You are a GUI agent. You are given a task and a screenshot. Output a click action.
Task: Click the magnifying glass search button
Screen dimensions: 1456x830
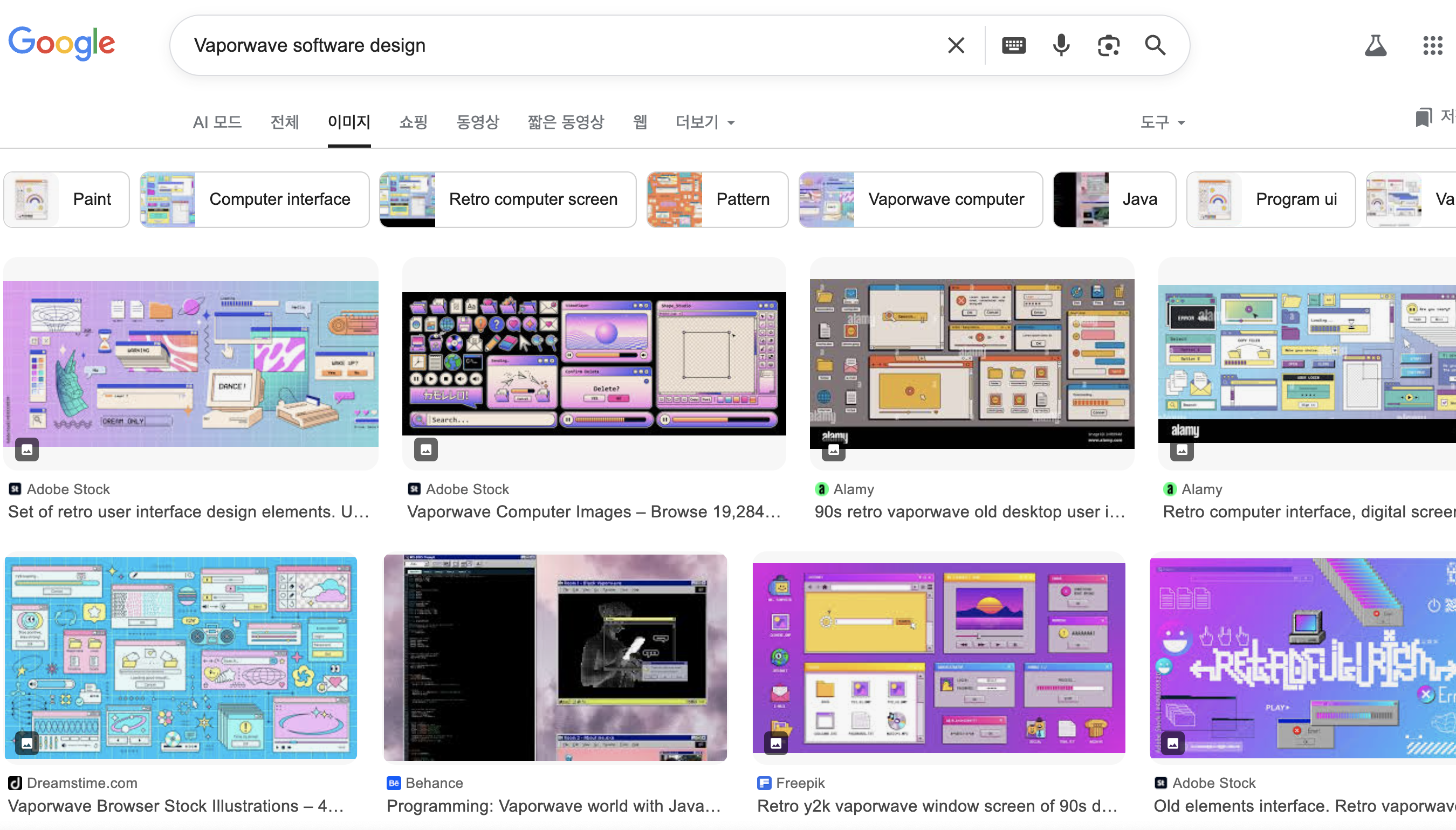[x=1155, y=45]
